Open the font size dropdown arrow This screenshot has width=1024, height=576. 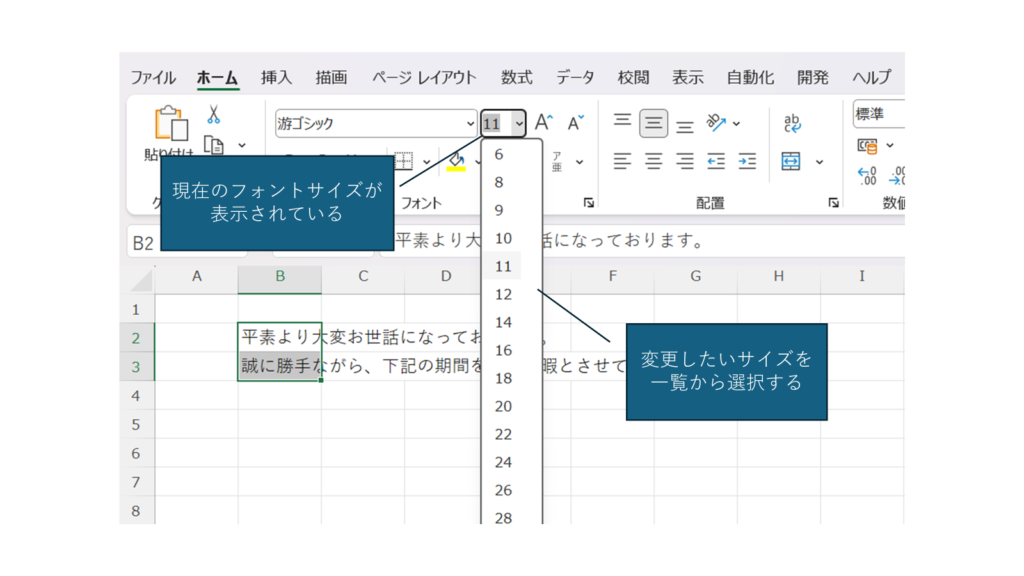coord(518,124)
